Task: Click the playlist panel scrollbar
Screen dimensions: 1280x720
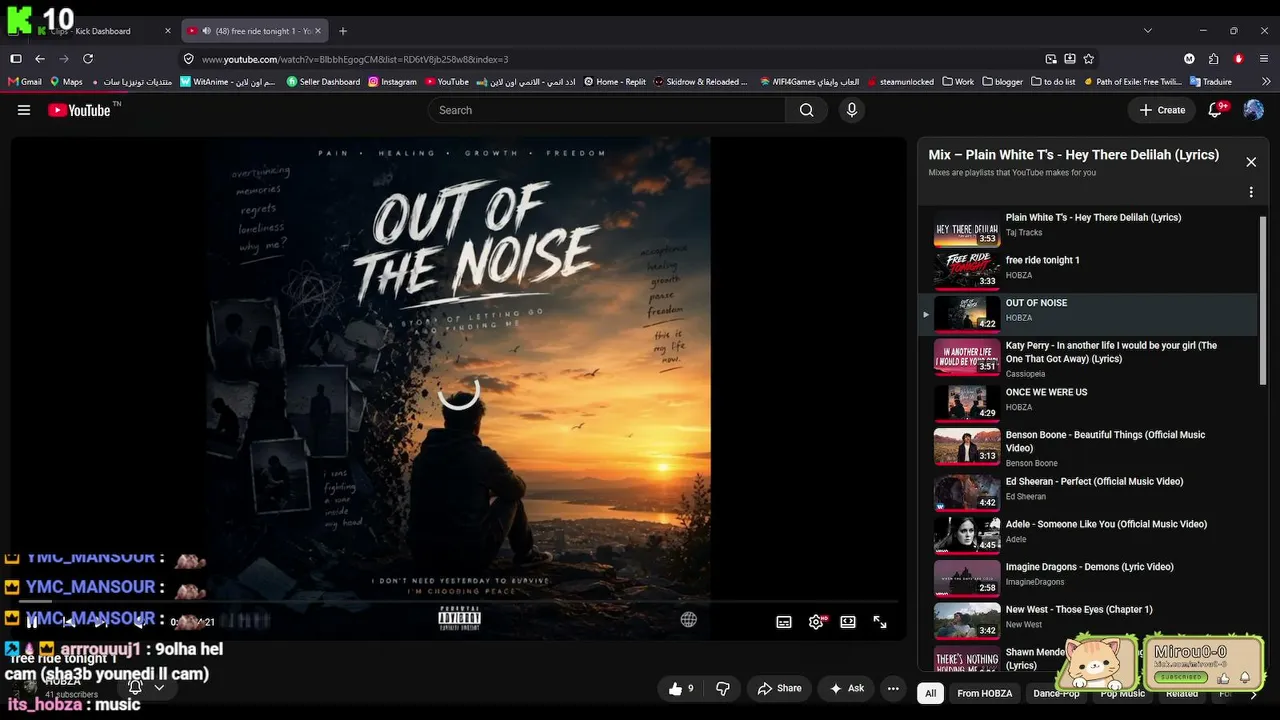Action: 1263,300
